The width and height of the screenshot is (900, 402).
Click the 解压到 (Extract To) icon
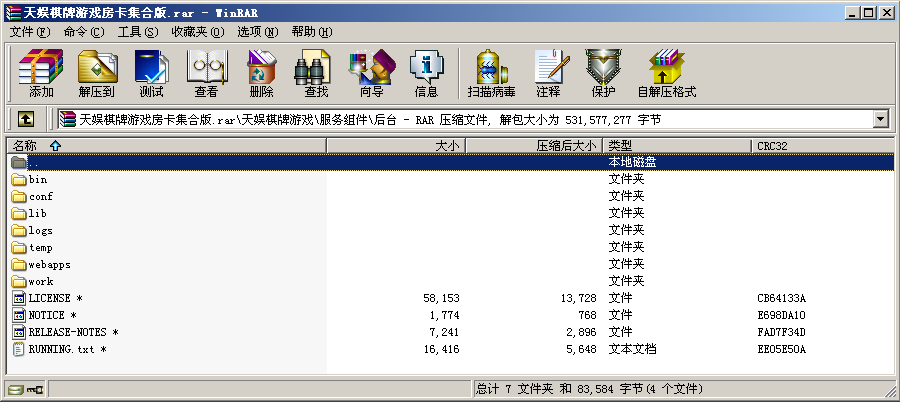[x=98, y=73]
